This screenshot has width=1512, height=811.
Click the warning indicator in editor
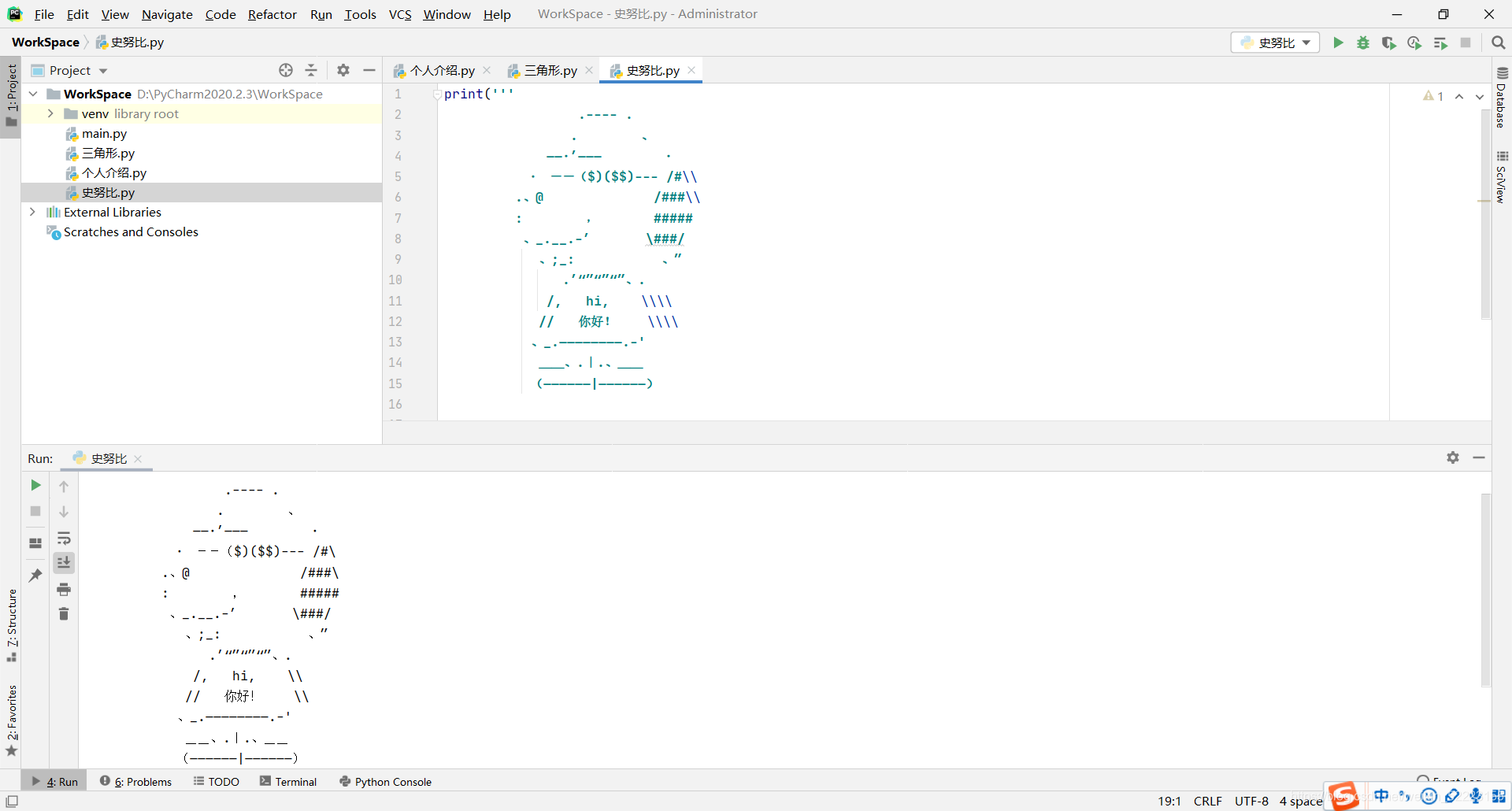[x=1433, y=96]
